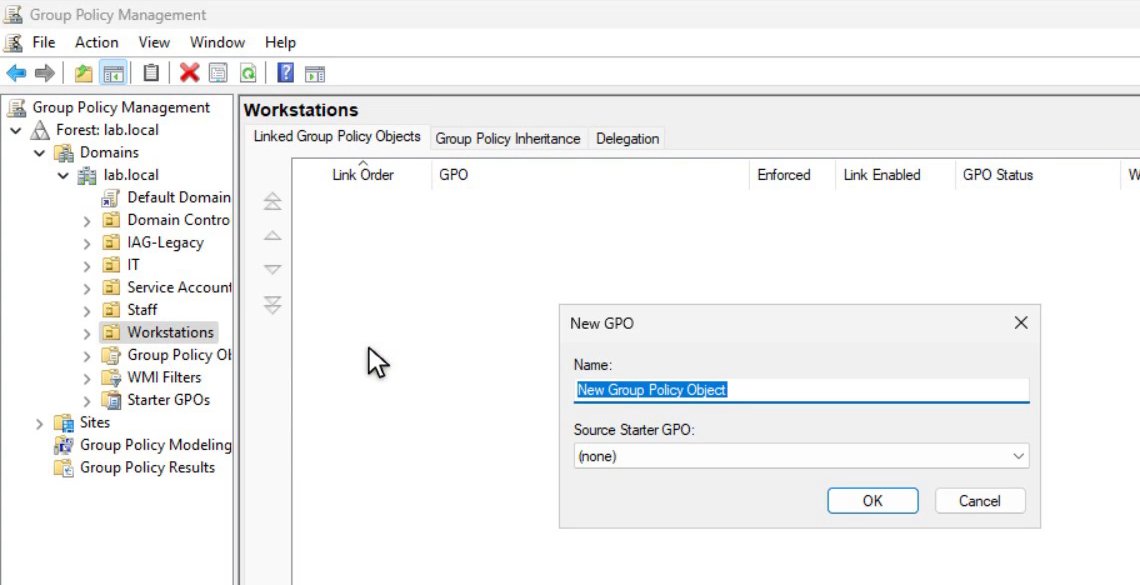Image resolution: width=1140 pixels, height=585 pixels.
Task: Move link down one arrow
Action: 272,270
